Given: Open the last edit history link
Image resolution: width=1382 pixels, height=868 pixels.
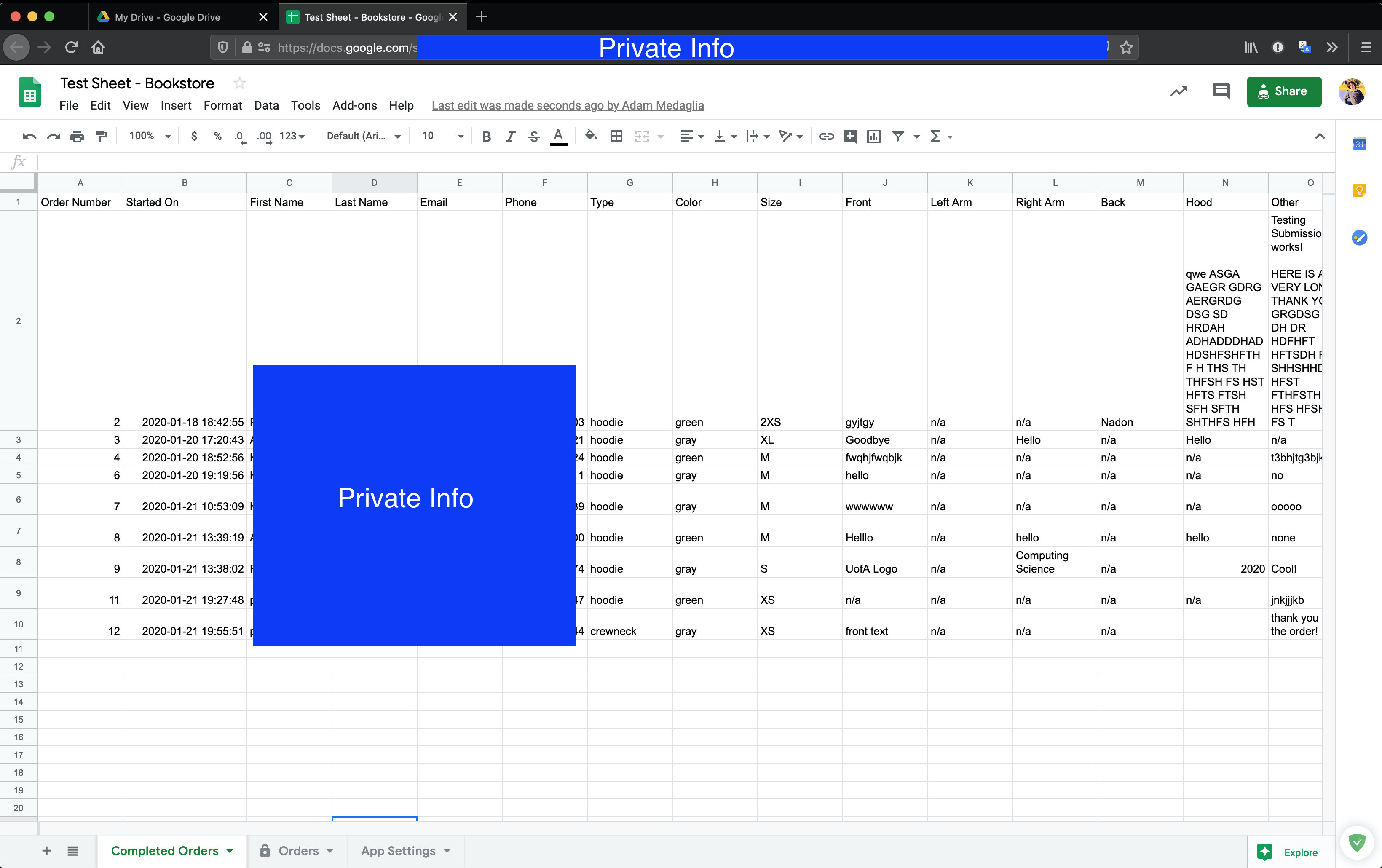Looking at the screenshot, I should pyautogui.click(x=567, y=106).
